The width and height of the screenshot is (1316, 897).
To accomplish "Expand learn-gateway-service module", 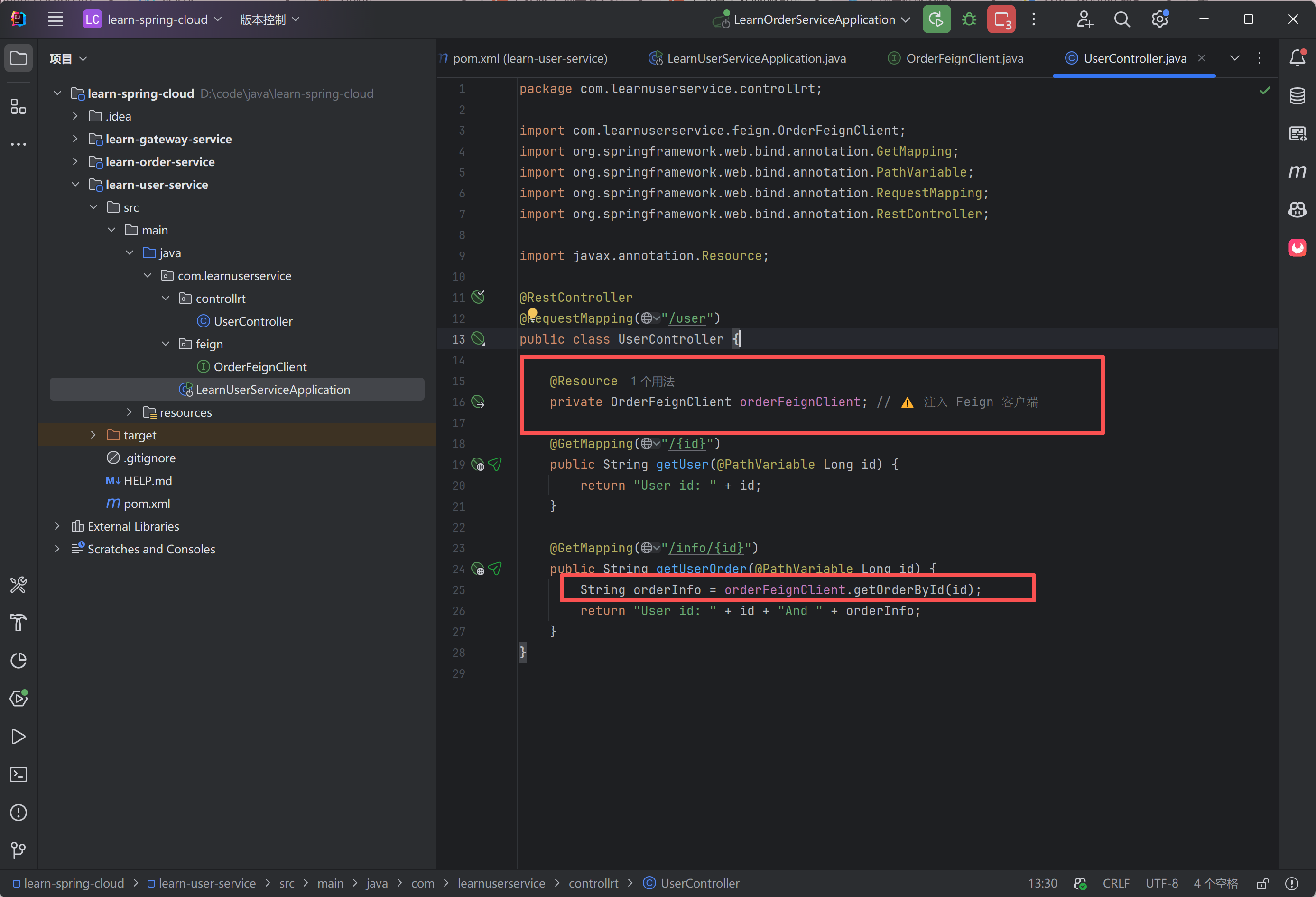I will tap(75, 139).
